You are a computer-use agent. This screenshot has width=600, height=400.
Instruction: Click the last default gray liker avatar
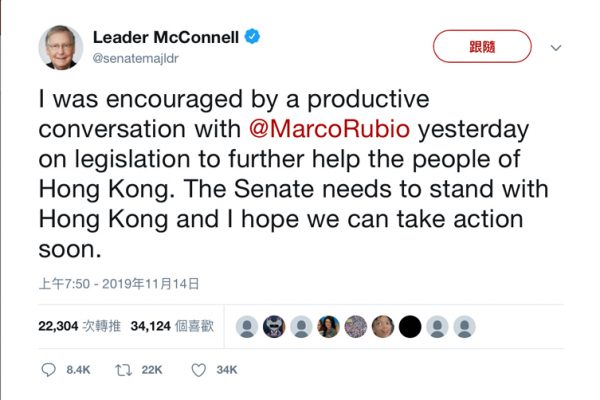point(464,326)
